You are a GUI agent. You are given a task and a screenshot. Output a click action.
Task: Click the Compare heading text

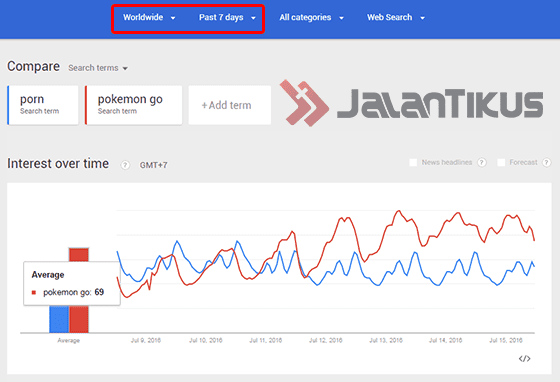34,66
